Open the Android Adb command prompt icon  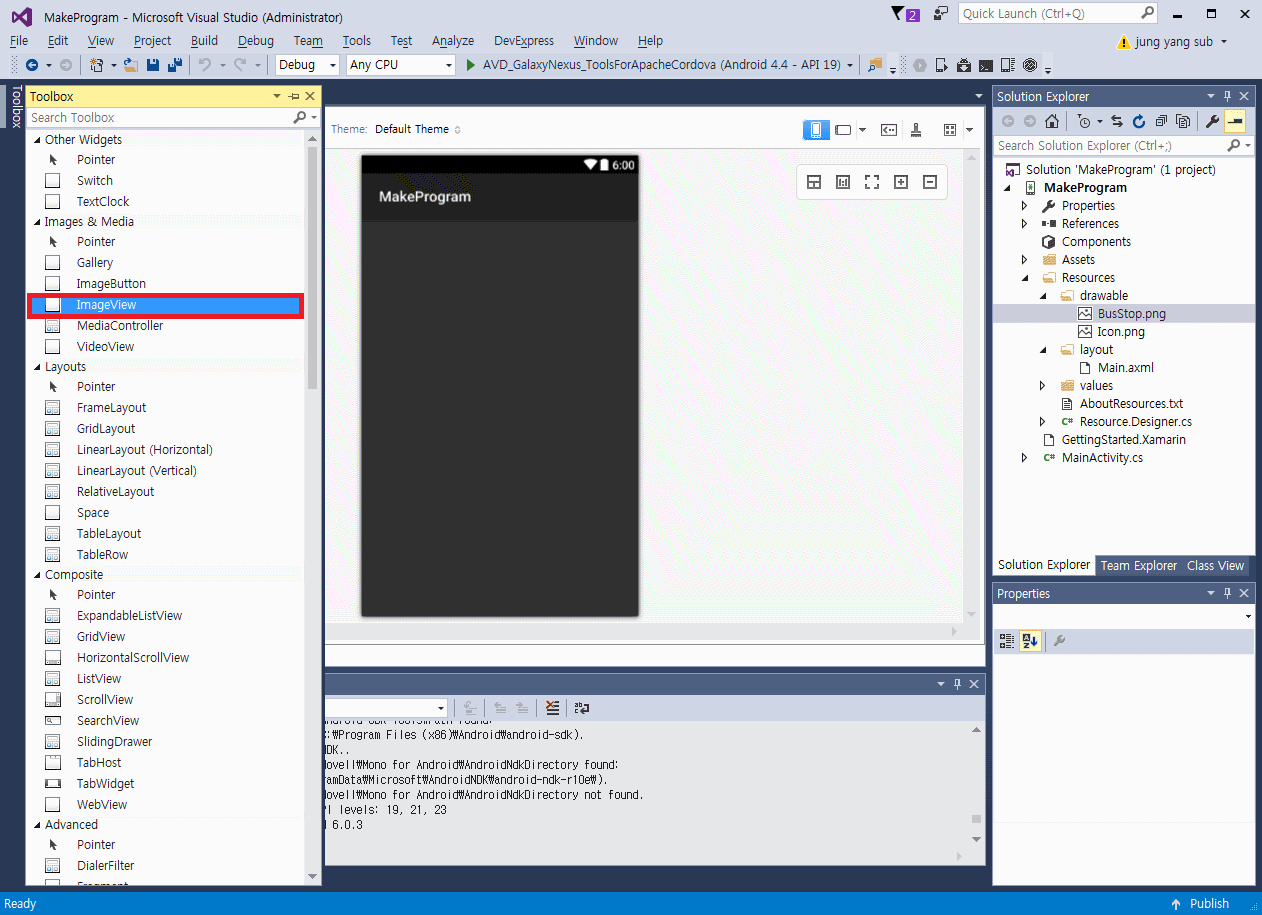(986, 65)
